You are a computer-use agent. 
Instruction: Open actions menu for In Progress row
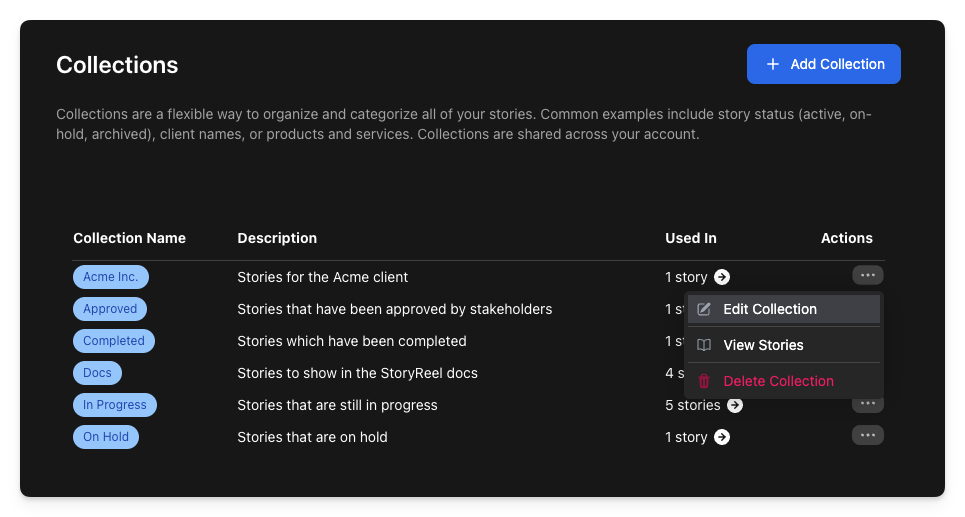click(868, 404)
